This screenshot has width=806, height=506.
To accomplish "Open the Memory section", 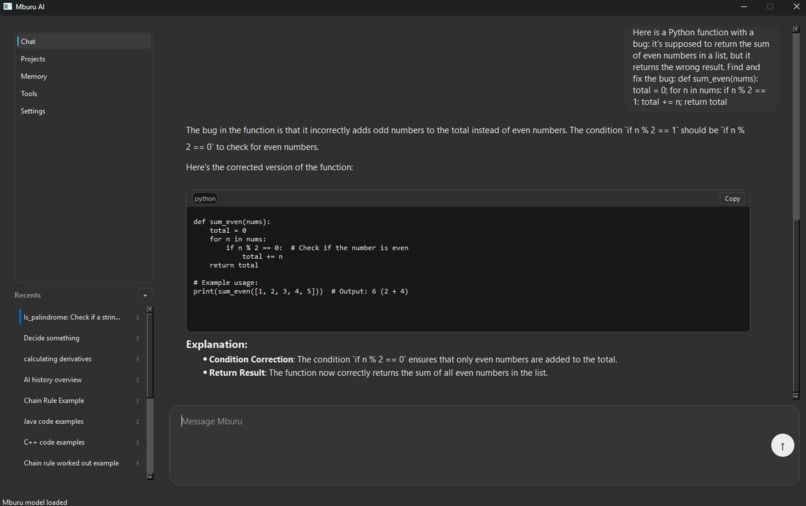I will click(83, 76).
